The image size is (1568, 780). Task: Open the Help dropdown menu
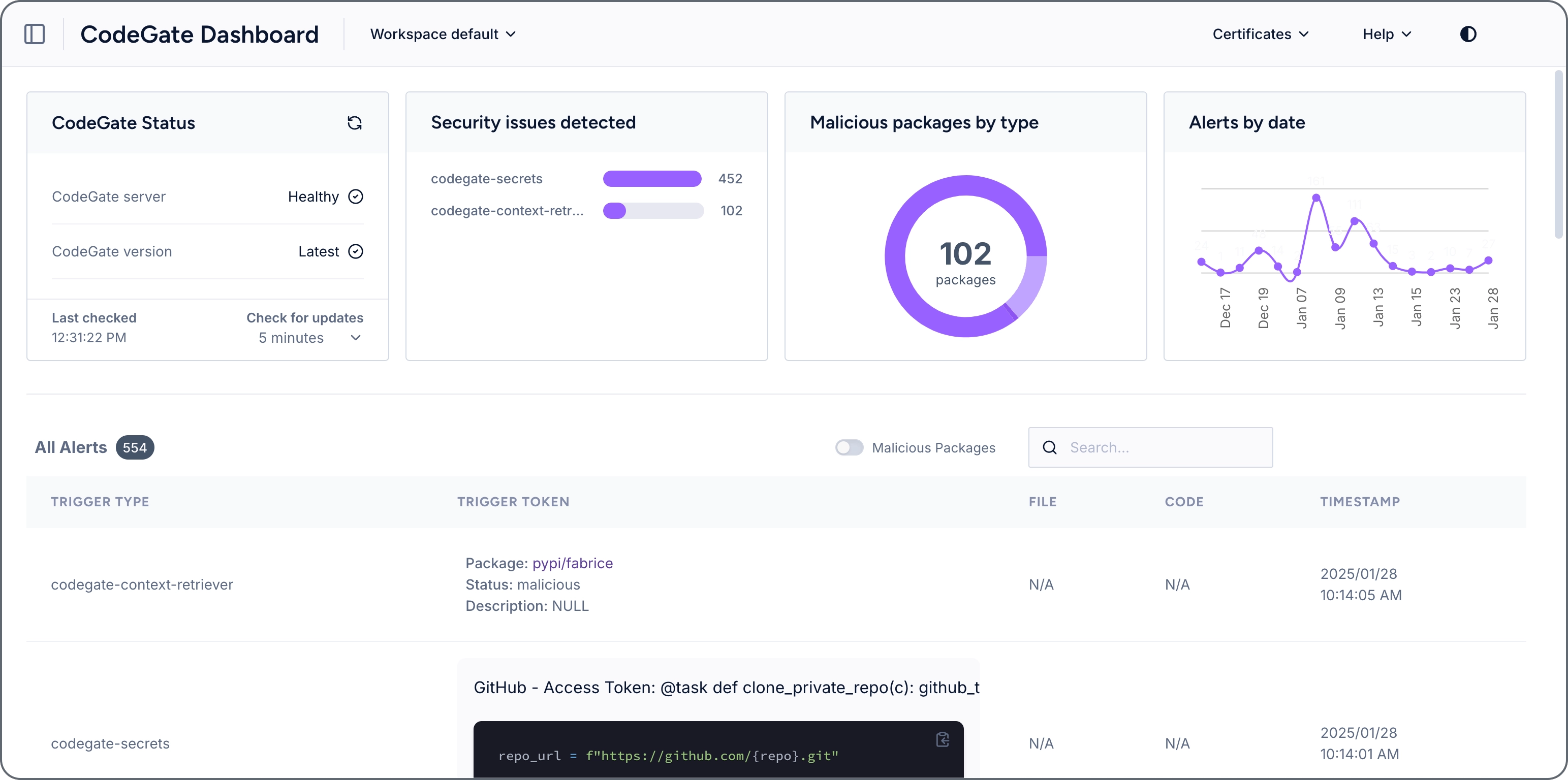pyautogui.click(x=1386, y=34)
